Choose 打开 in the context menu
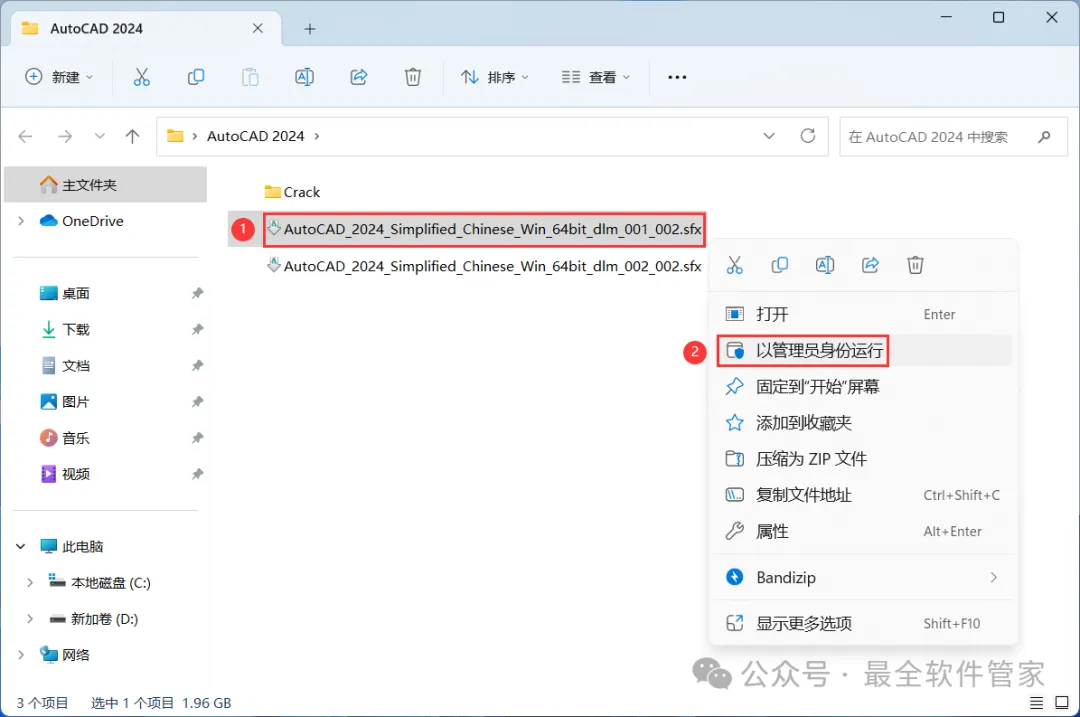Viewport: 1080px width, 717px height. (862, 314)
